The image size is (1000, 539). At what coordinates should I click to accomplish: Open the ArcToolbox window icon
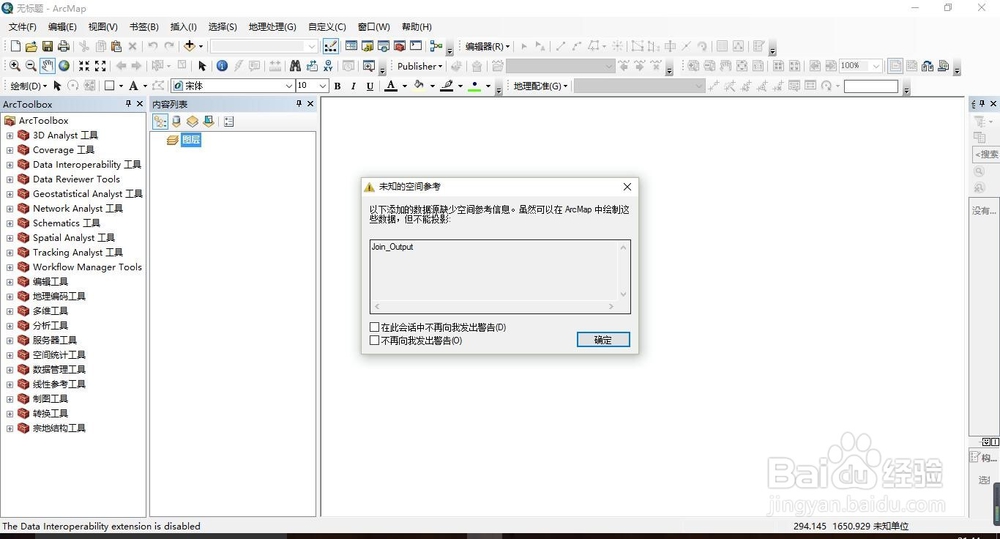pyautogui.click(x=400, y=46)
